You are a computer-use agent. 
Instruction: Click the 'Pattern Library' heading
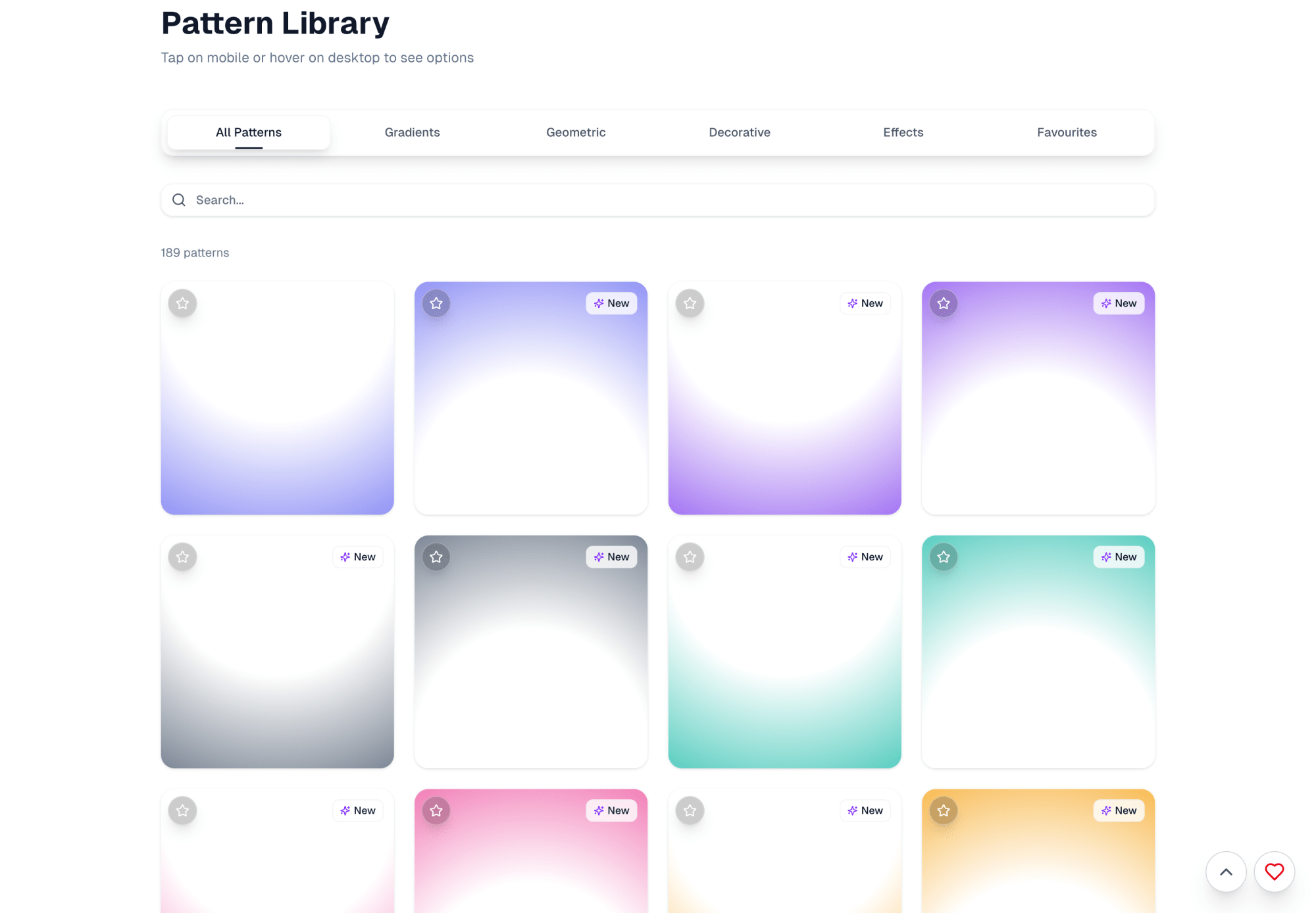pyautogui.click(x=275, y=23)
